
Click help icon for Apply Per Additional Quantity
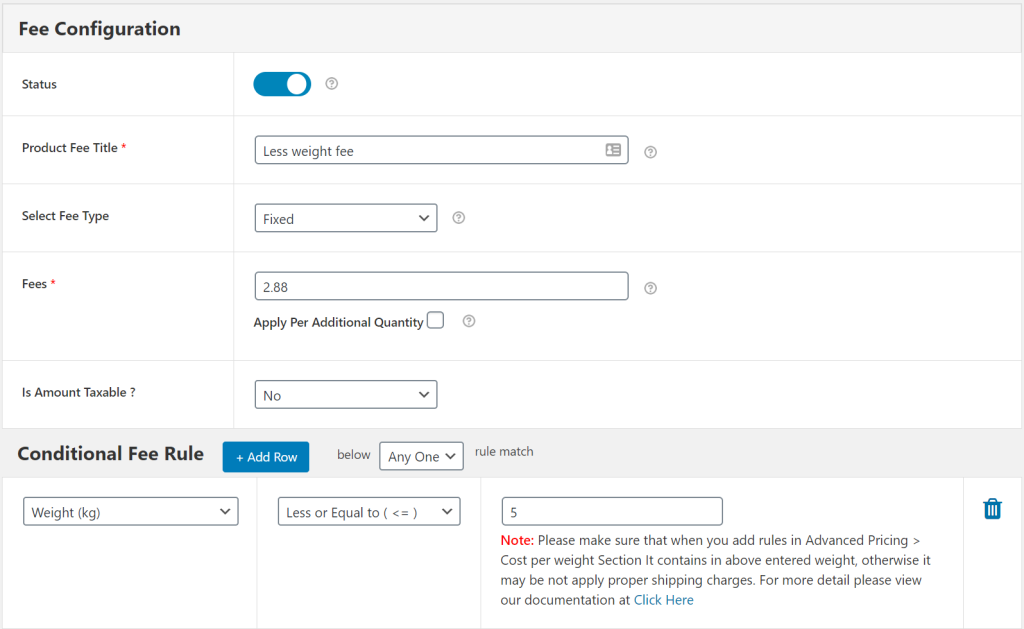pyautogui.click(x=469, y=322)
